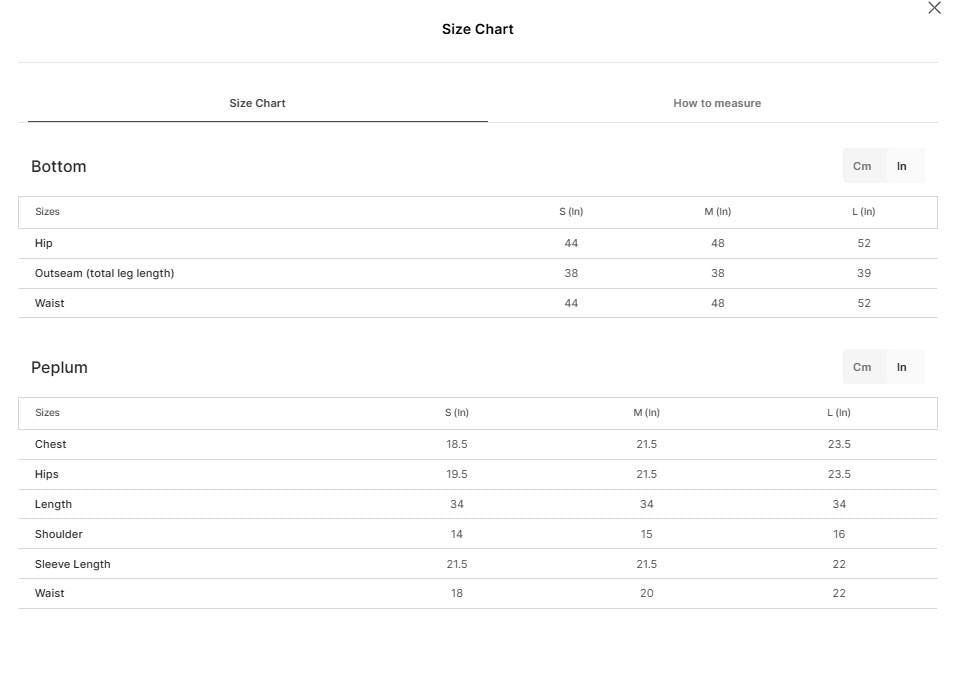Click the Bottom table L (In) column header

point(863,212)
